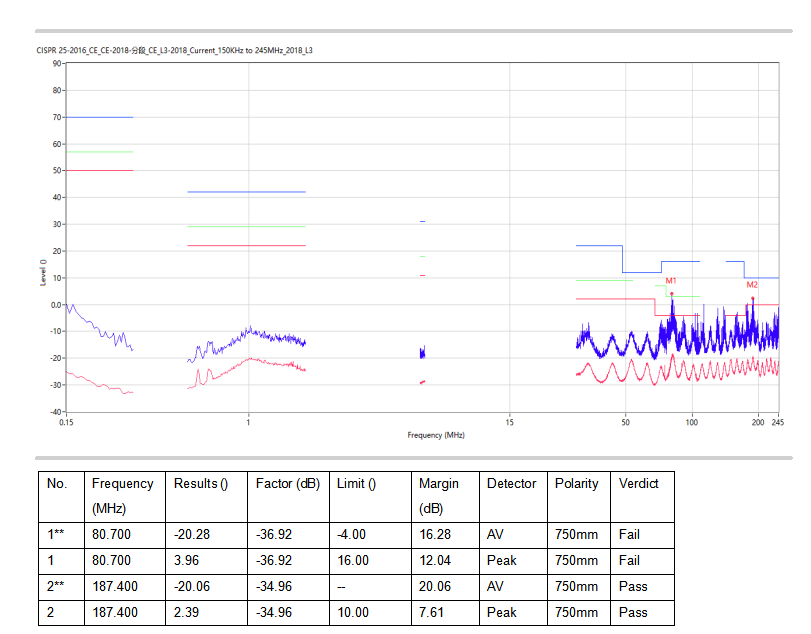Click the '90' tick on the level axis

[57, 64]
